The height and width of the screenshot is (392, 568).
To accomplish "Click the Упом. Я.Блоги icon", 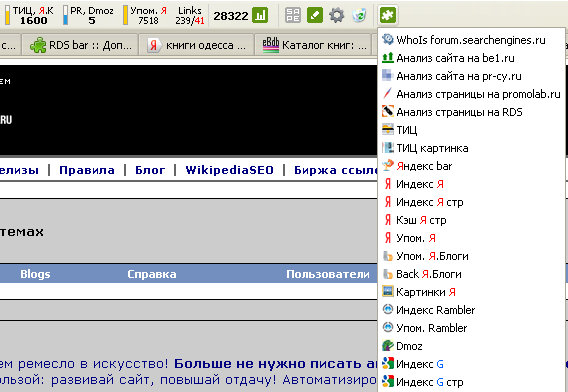I will [x=388, y=256].
